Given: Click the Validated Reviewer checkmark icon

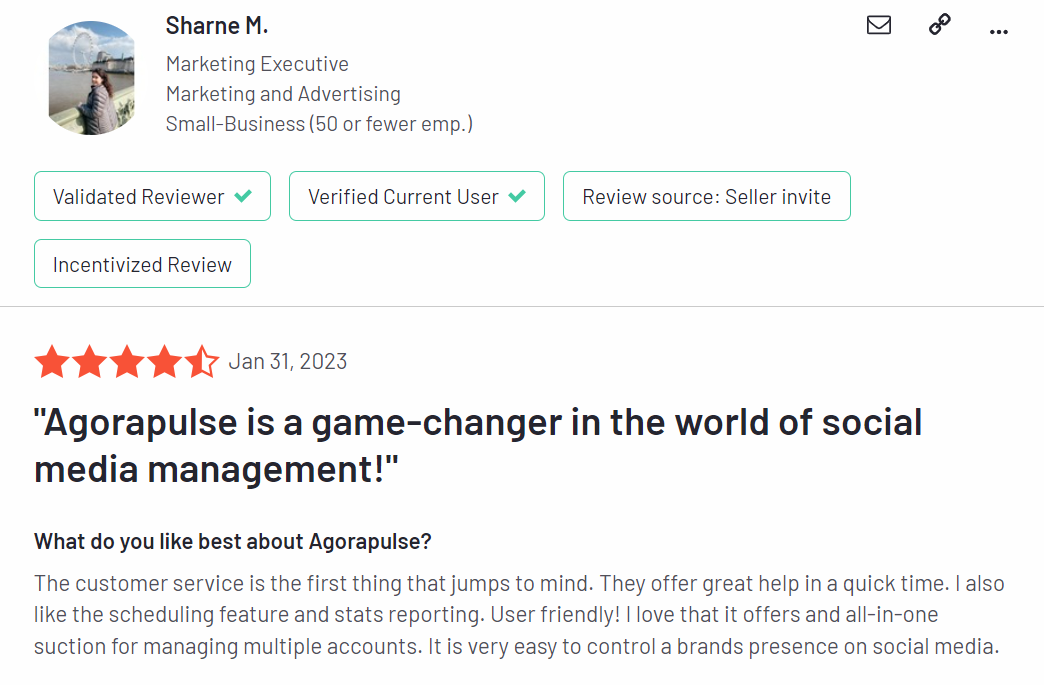Looking at the screenshot, I should point(243,197).
